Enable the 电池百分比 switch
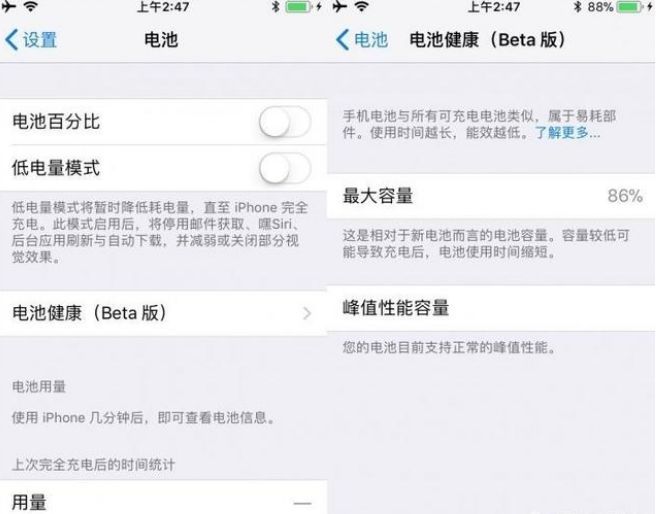The width and height of the screenshot is (657, 514). pos(285,122)
